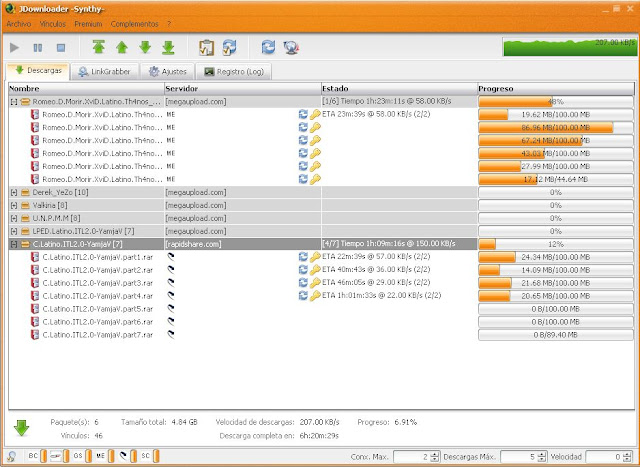Toggle orange premium switch next to ME
Image resolution: width=640 pixels, height=467 pixels.
[111, 456]
